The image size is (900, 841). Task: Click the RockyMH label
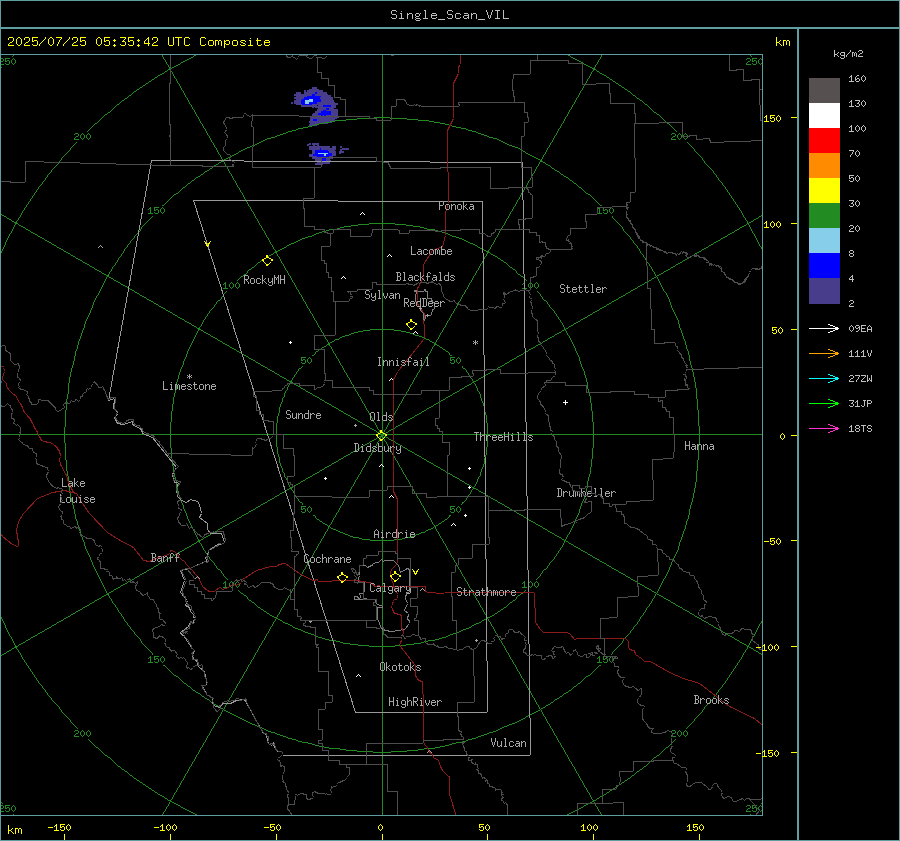pyautogui.click(x=264, y=280)
